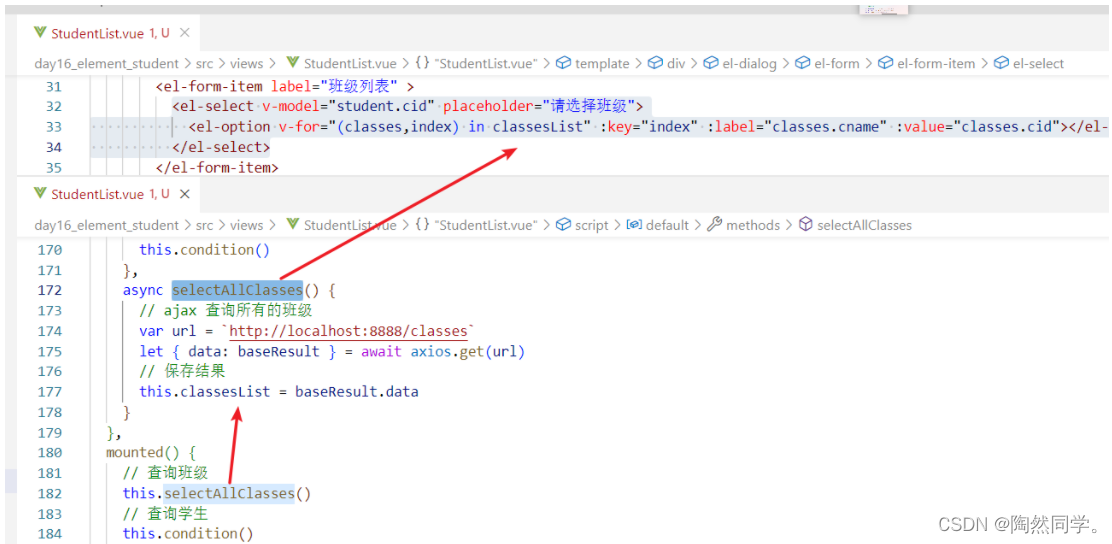Click axios.get(url) on line 175
Image resolution: width=1112 pixels, height=544 pixels.
coord(468,351)
